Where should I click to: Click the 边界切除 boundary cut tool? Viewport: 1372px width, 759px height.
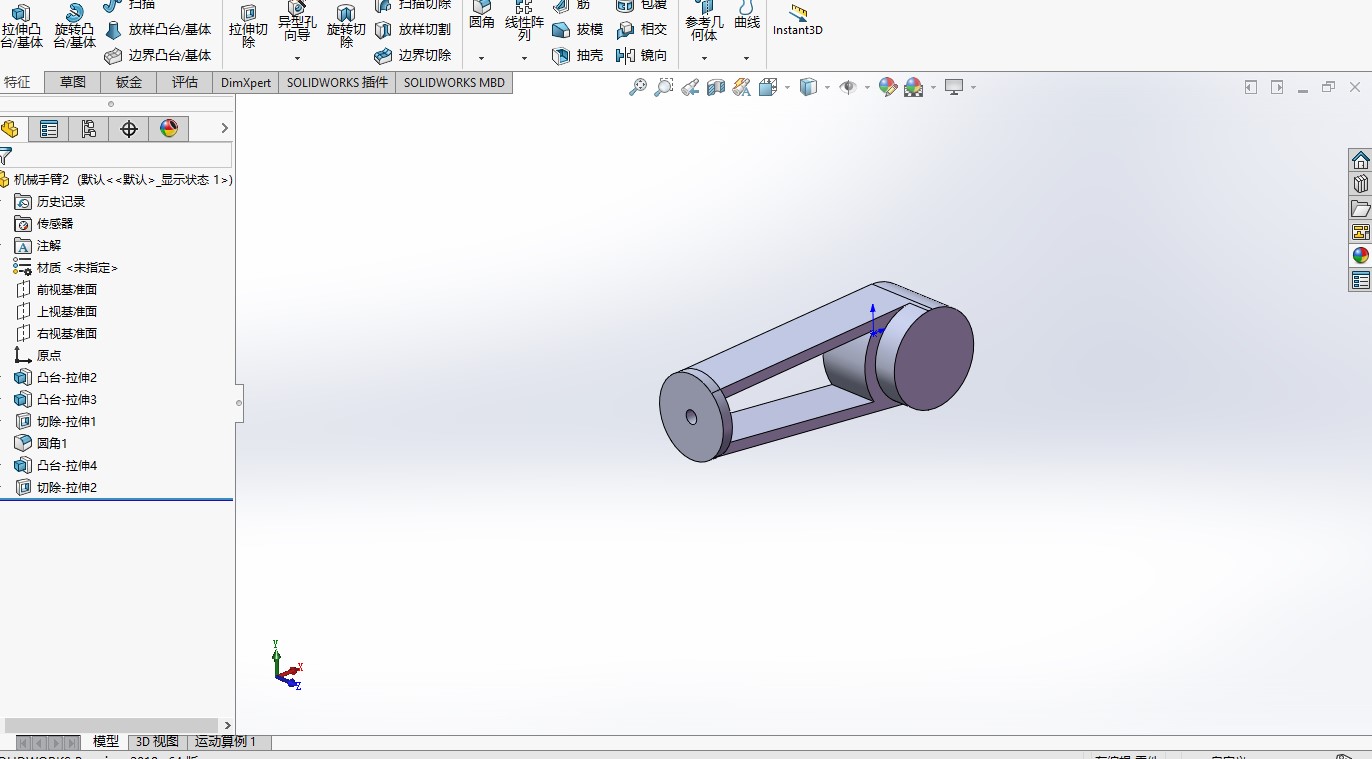click(413, 56)
